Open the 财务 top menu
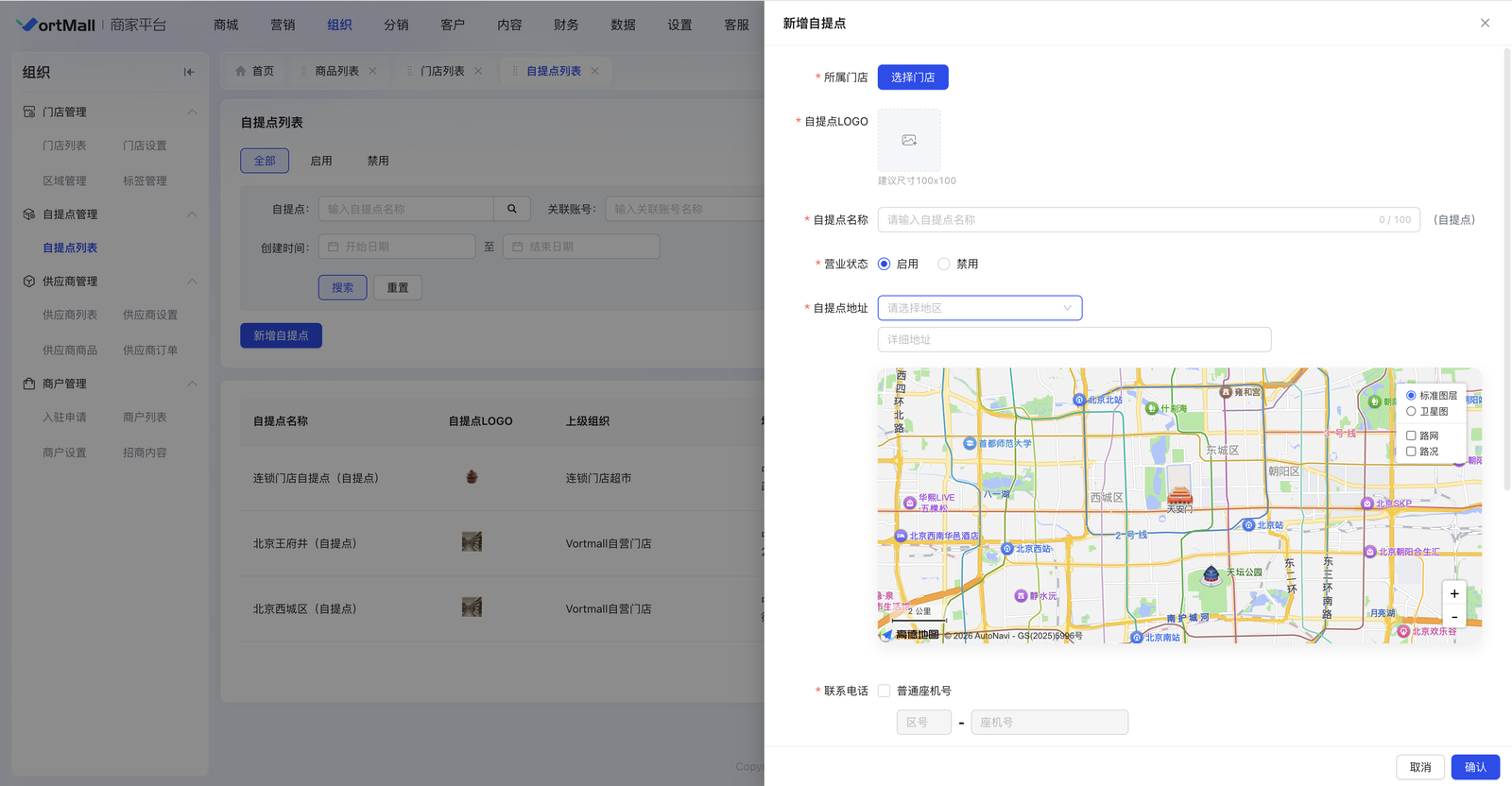 pos(566,25)
